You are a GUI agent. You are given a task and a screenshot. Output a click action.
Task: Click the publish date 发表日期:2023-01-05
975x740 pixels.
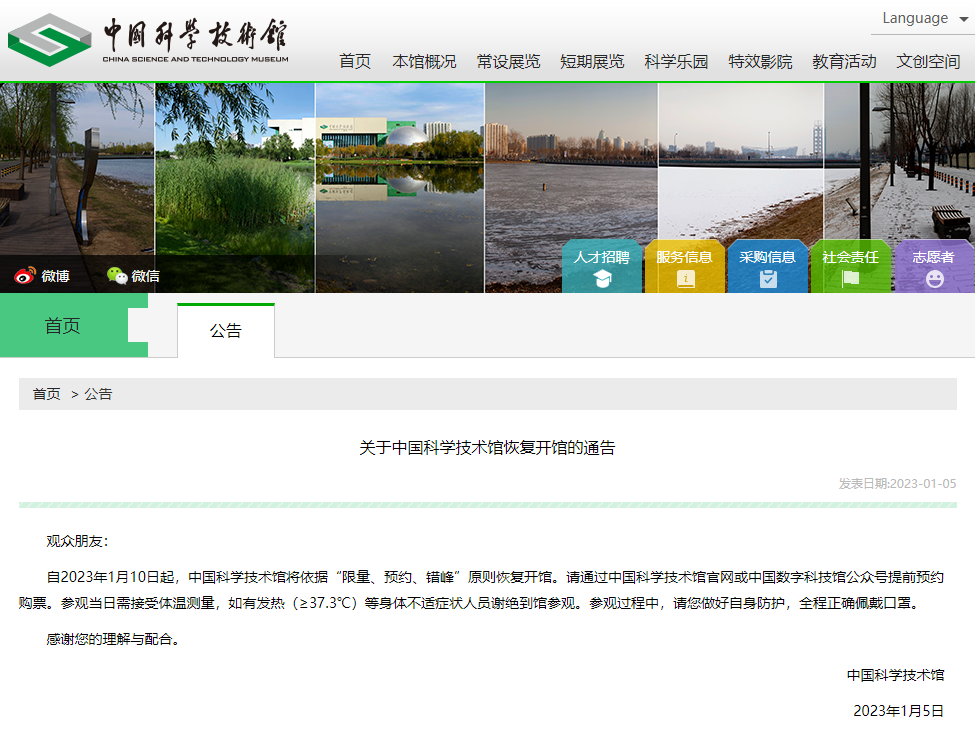click(x=897, y=483)
